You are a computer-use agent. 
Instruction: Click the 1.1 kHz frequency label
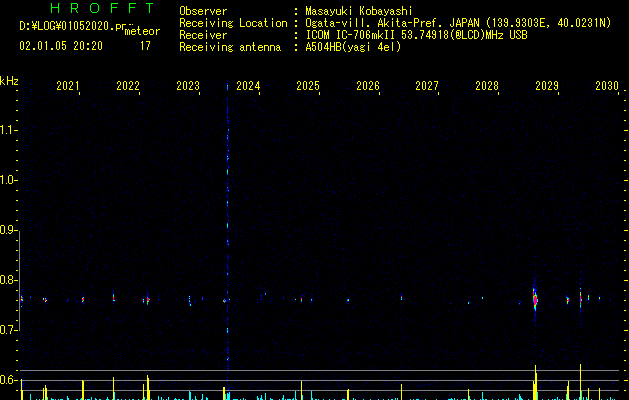[8, 130]
